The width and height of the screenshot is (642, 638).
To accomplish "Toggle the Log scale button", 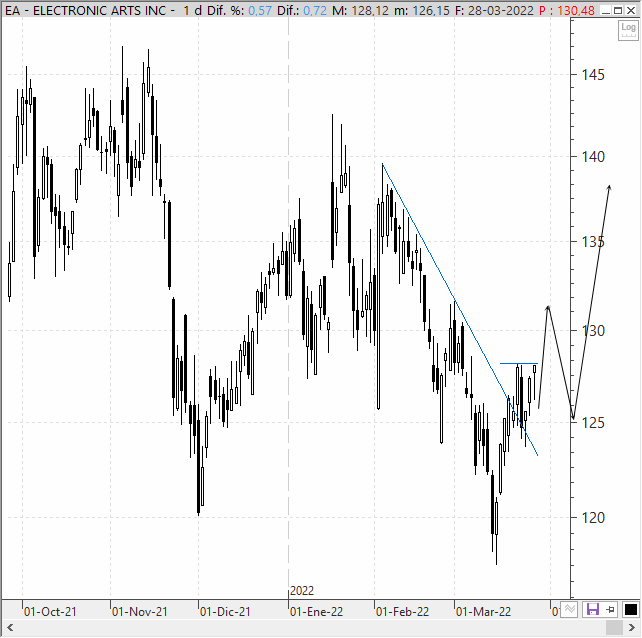I will [628, 30].
